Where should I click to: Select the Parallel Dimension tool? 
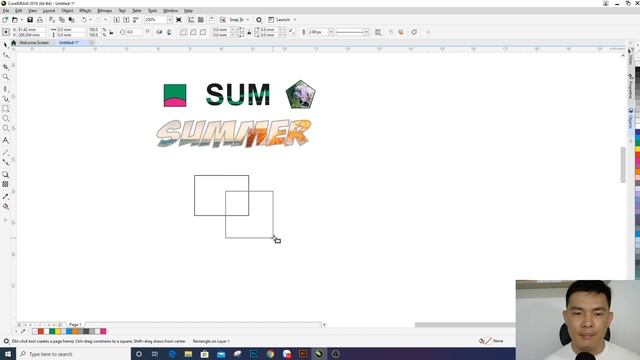[6, 152]
